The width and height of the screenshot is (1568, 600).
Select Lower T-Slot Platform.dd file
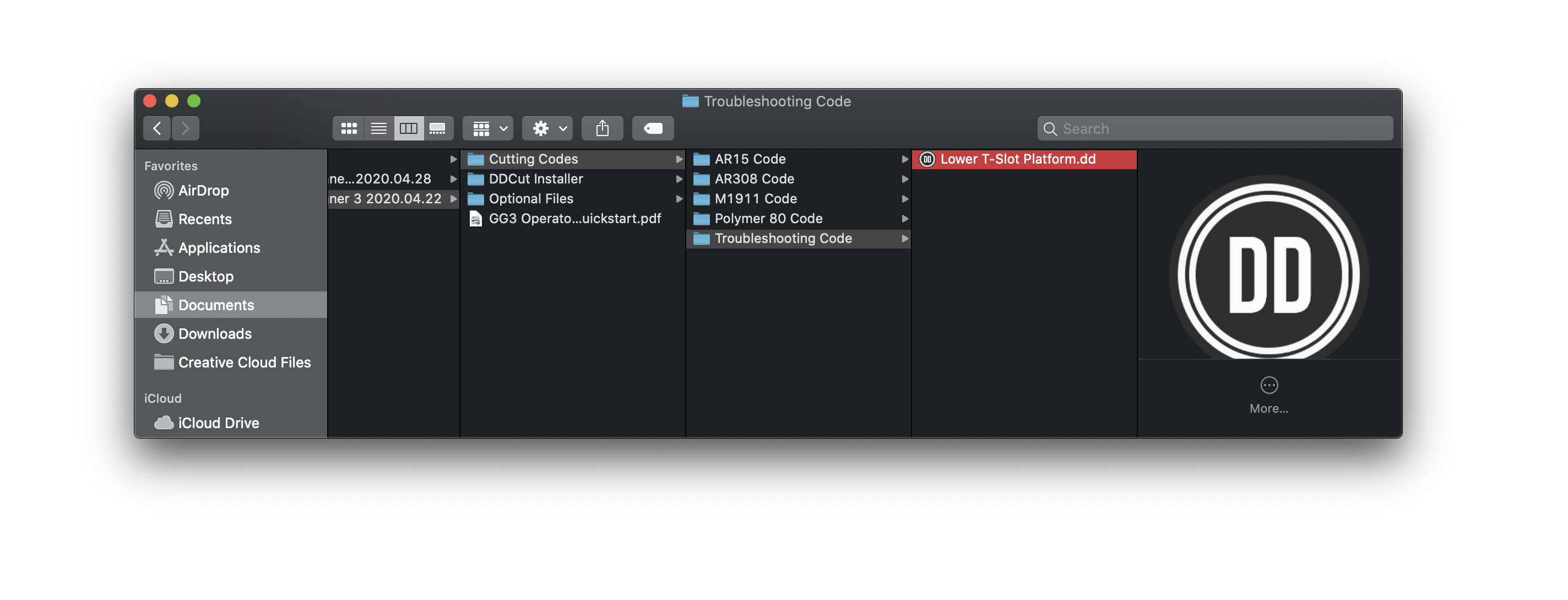click(1017, 159)
